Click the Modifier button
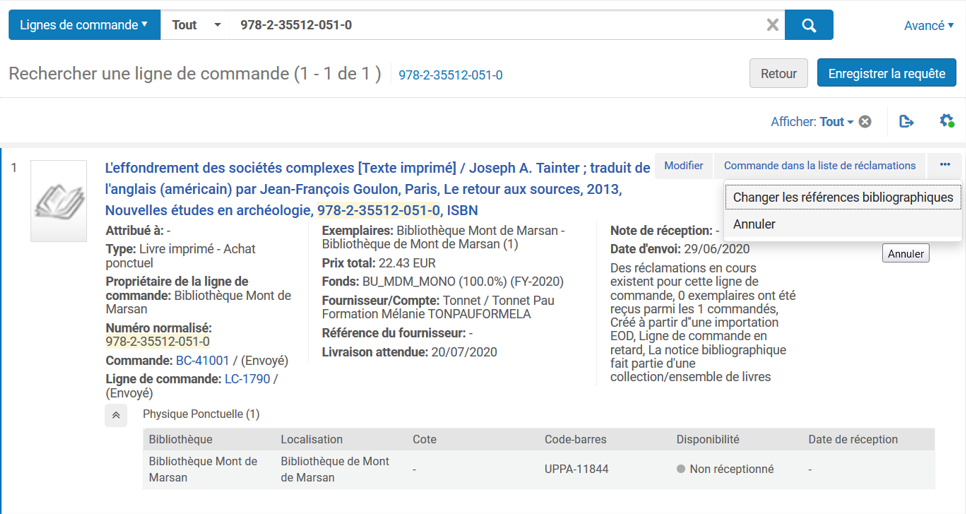966x514 pixels. [684, 165]
